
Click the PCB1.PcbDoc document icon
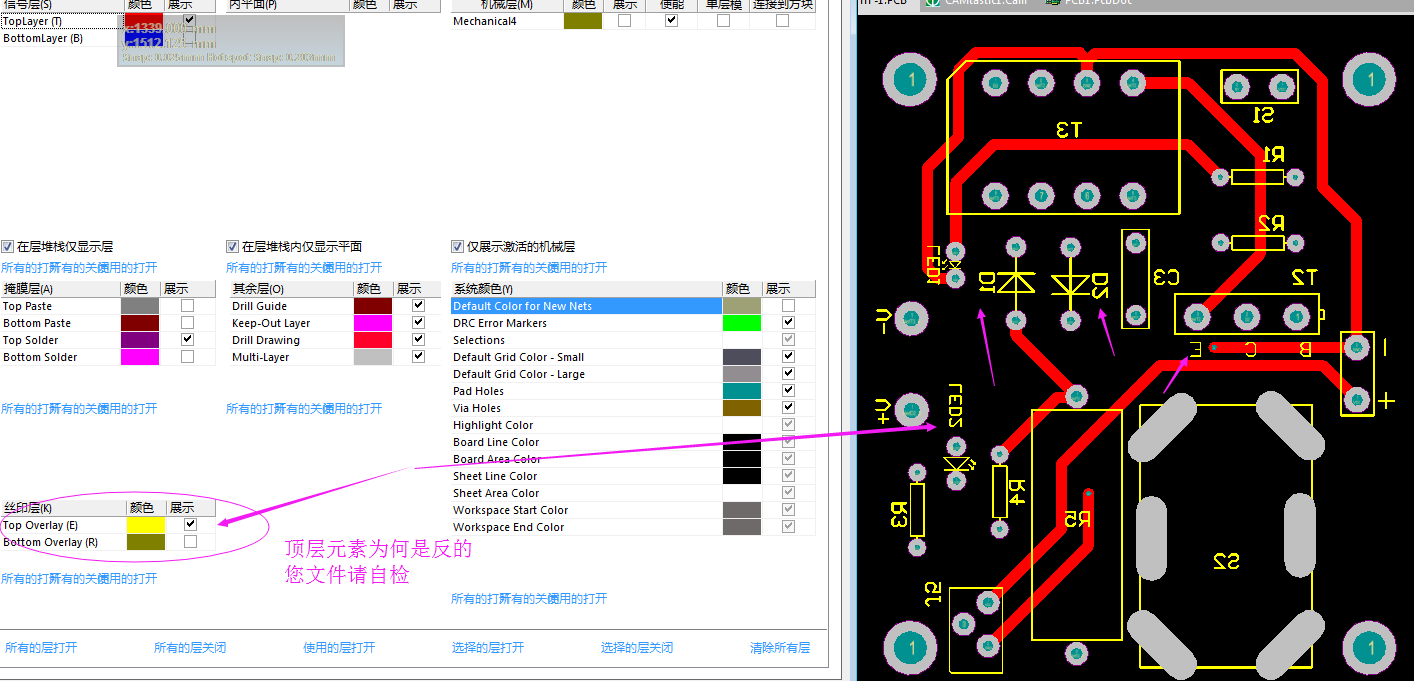click(x=1052, y=3)
